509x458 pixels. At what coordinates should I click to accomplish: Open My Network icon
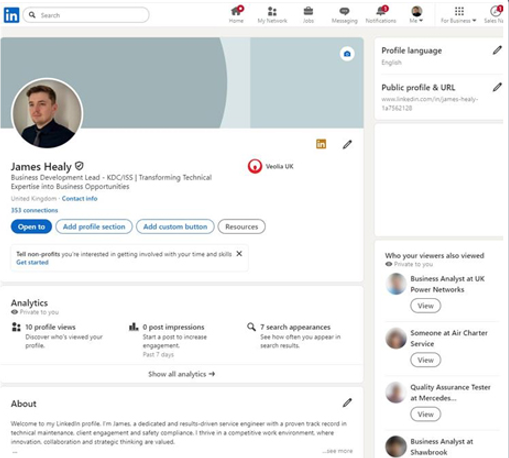coord(272,15)
